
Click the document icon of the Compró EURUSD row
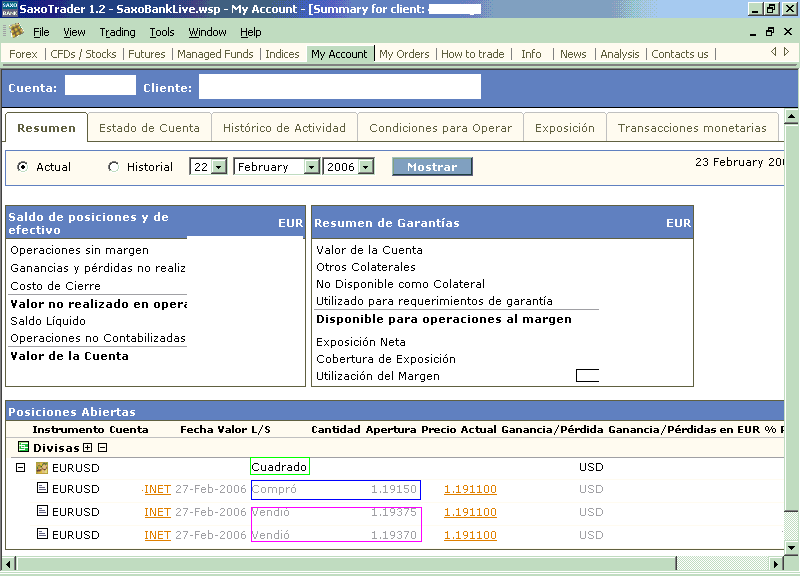(x=42, y=489)
